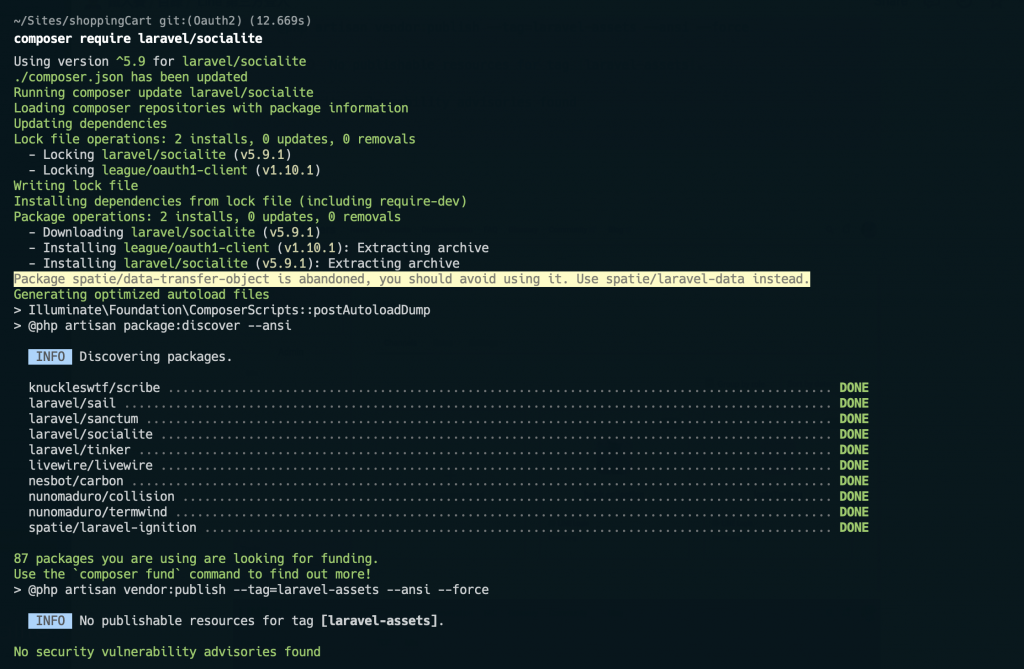The width and height of the screenshot is (1024, 669).
Task: Click the 'Discovering packages.' text
Action: tap(155, 357)
